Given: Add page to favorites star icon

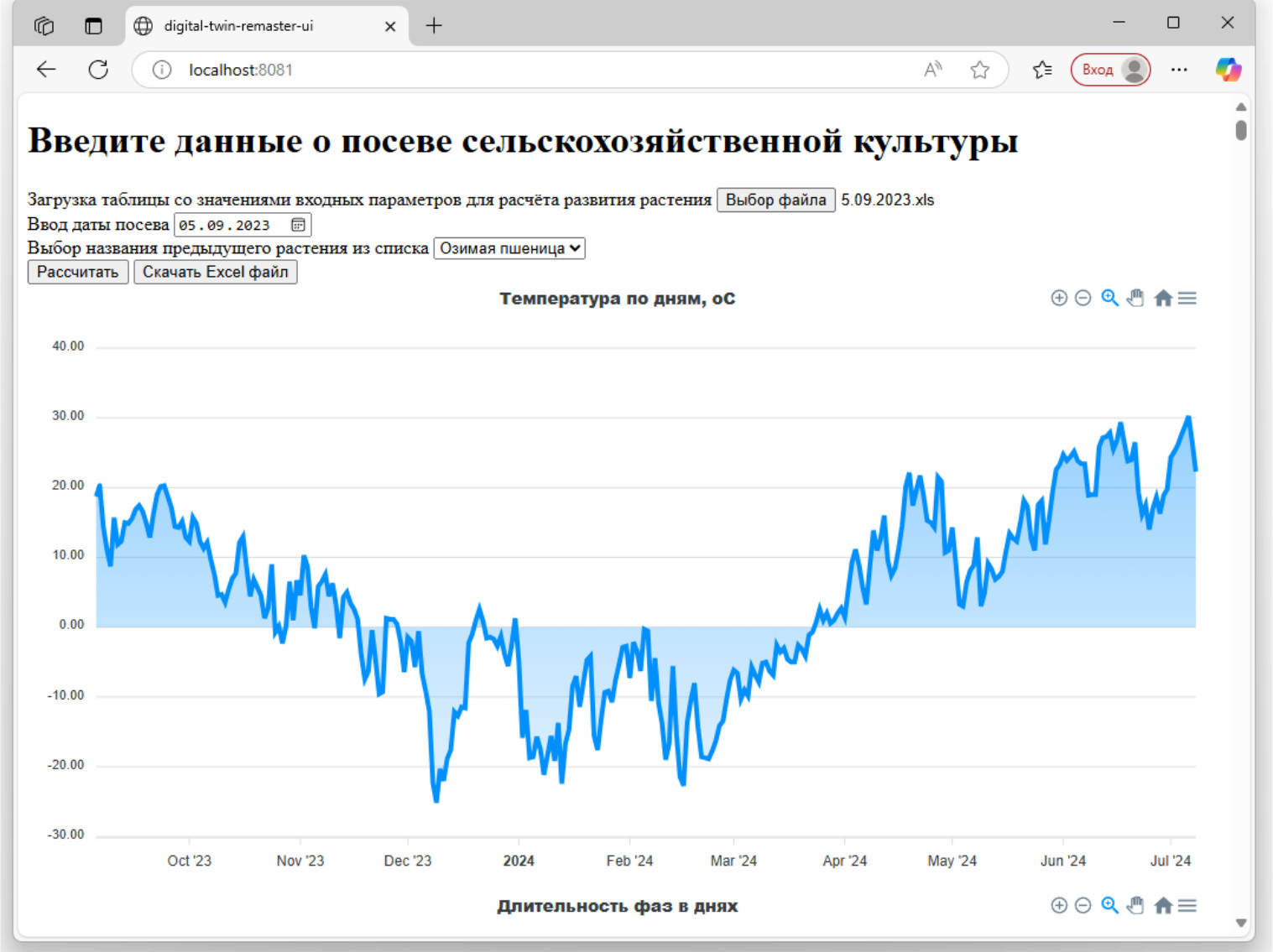Looking at the screenshot, I should tap(979, 70).
